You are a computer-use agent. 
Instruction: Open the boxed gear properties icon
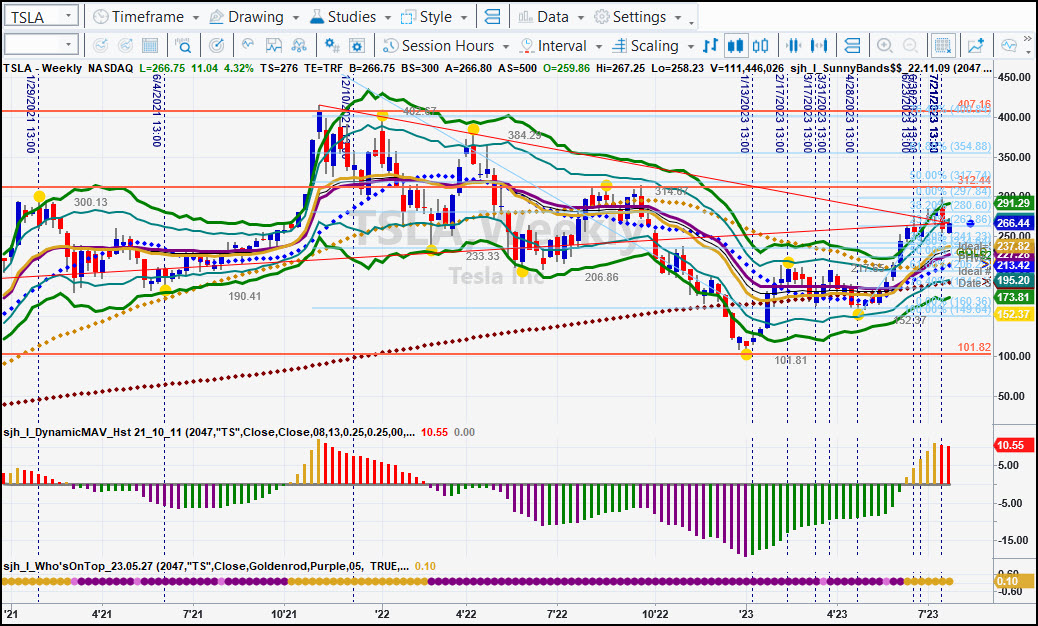click(357, 46)
